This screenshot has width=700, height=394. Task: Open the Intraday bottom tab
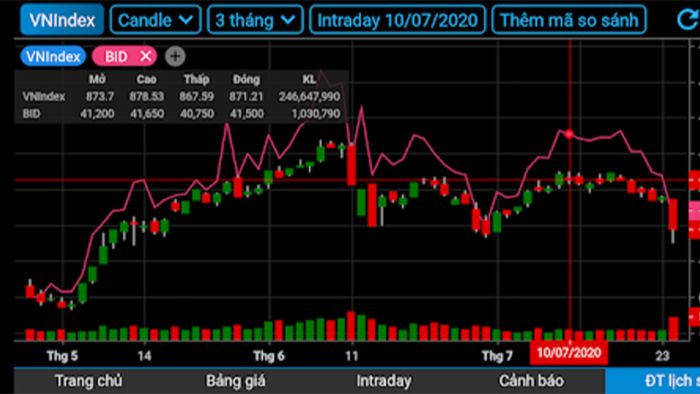[x=383, y=381]
